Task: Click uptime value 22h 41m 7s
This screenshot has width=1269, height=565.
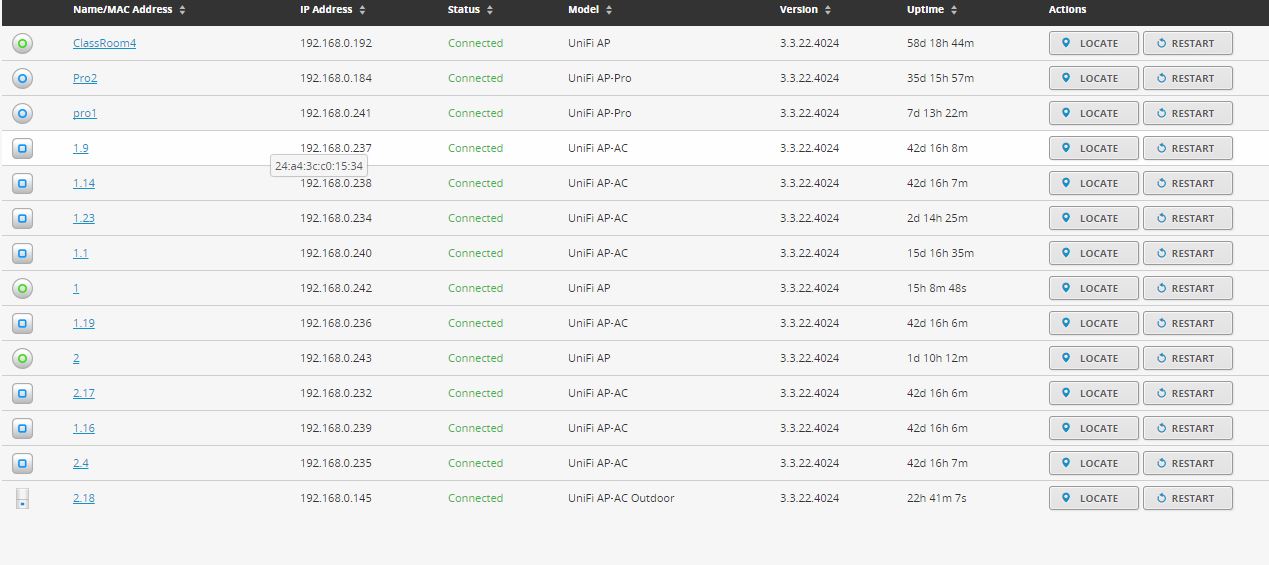Action: coord(938,499)
